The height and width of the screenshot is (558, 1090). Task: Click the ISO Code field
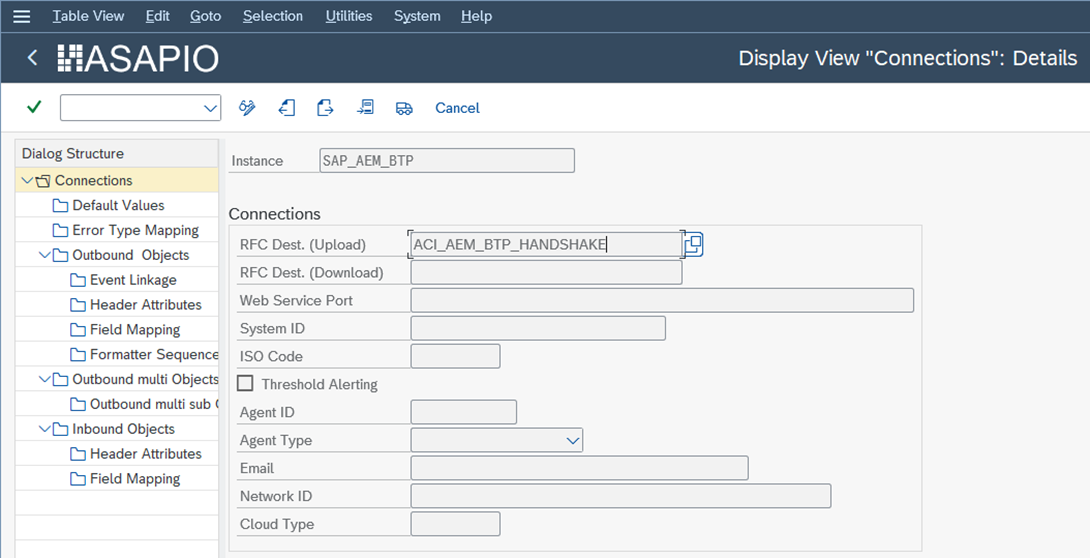click(x=455, y=356)
